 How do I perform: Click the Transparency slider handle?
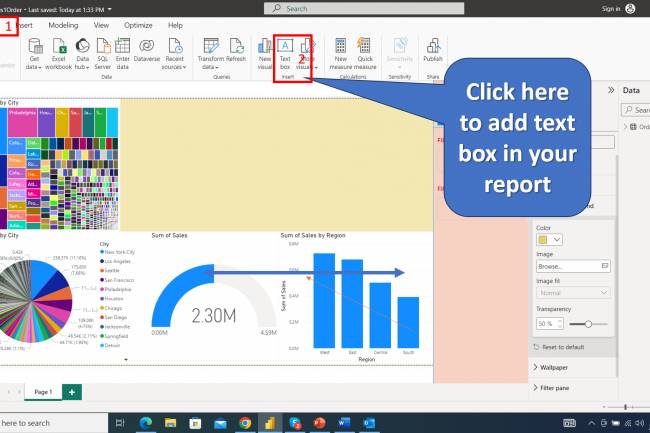pos(588,324)
